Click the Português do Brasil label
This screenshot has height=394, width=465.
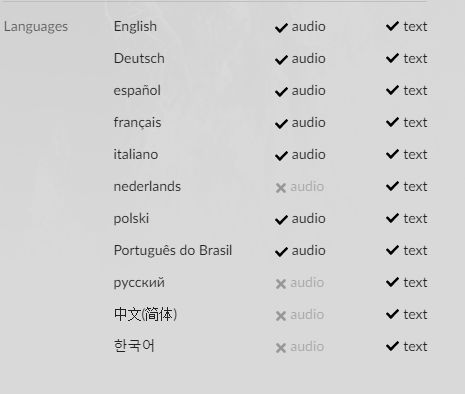(x=173, y=251)
